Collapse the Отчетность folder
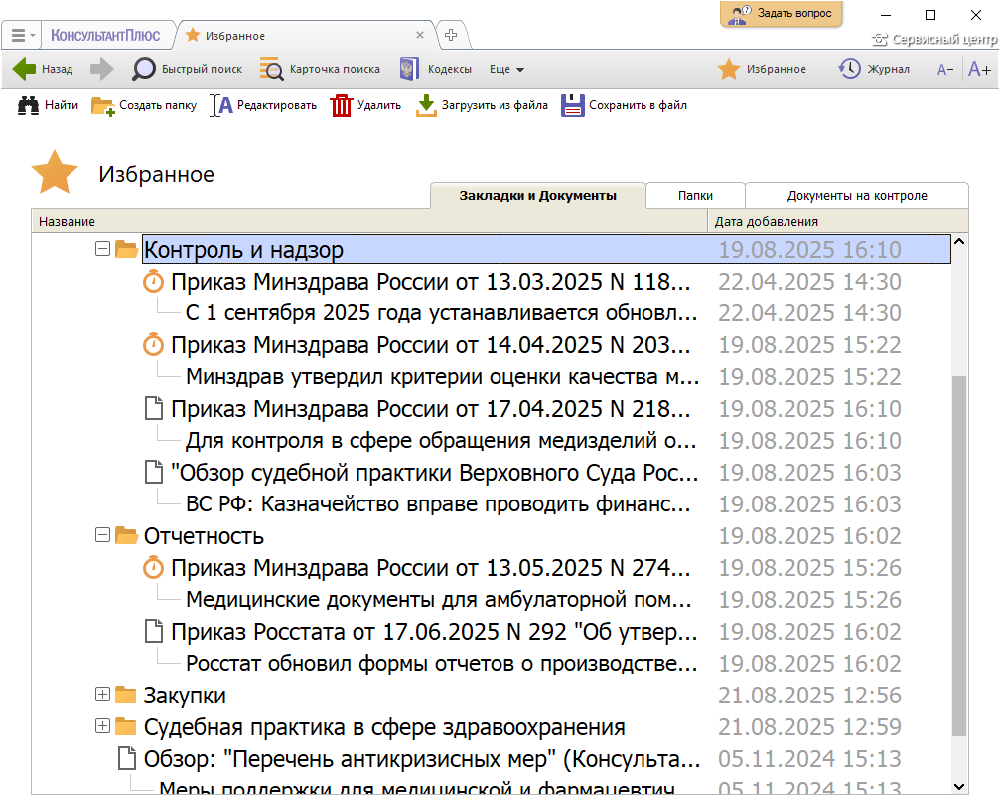 pyautogui.click(x=101, y=535)
